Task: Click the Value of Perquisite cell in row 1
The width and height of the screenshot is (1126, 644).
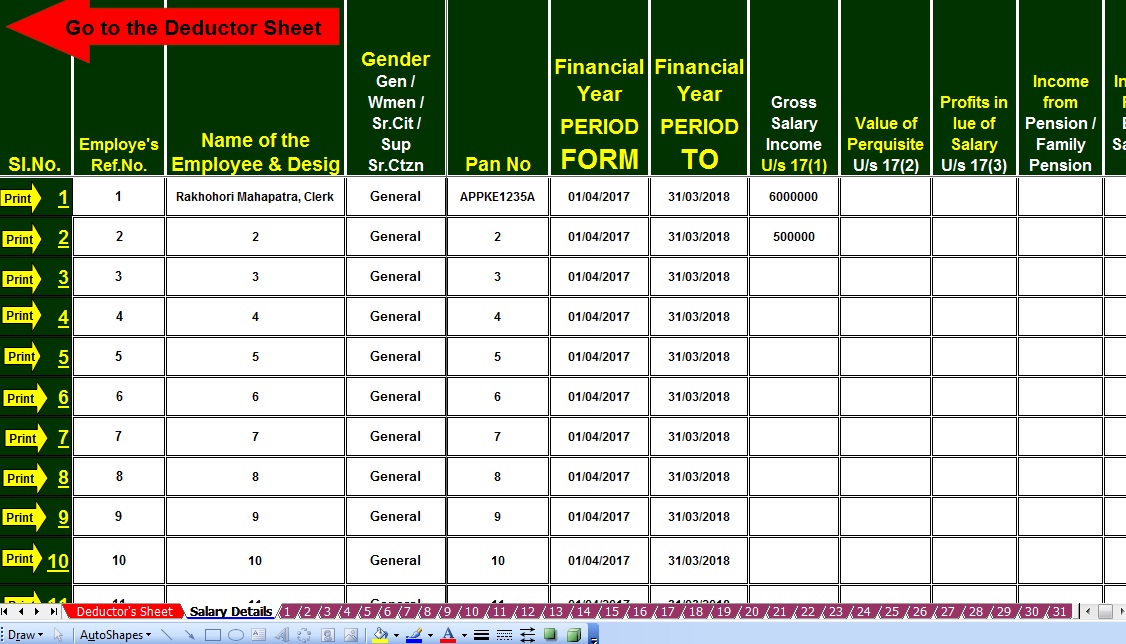Action: pos(885,197)
